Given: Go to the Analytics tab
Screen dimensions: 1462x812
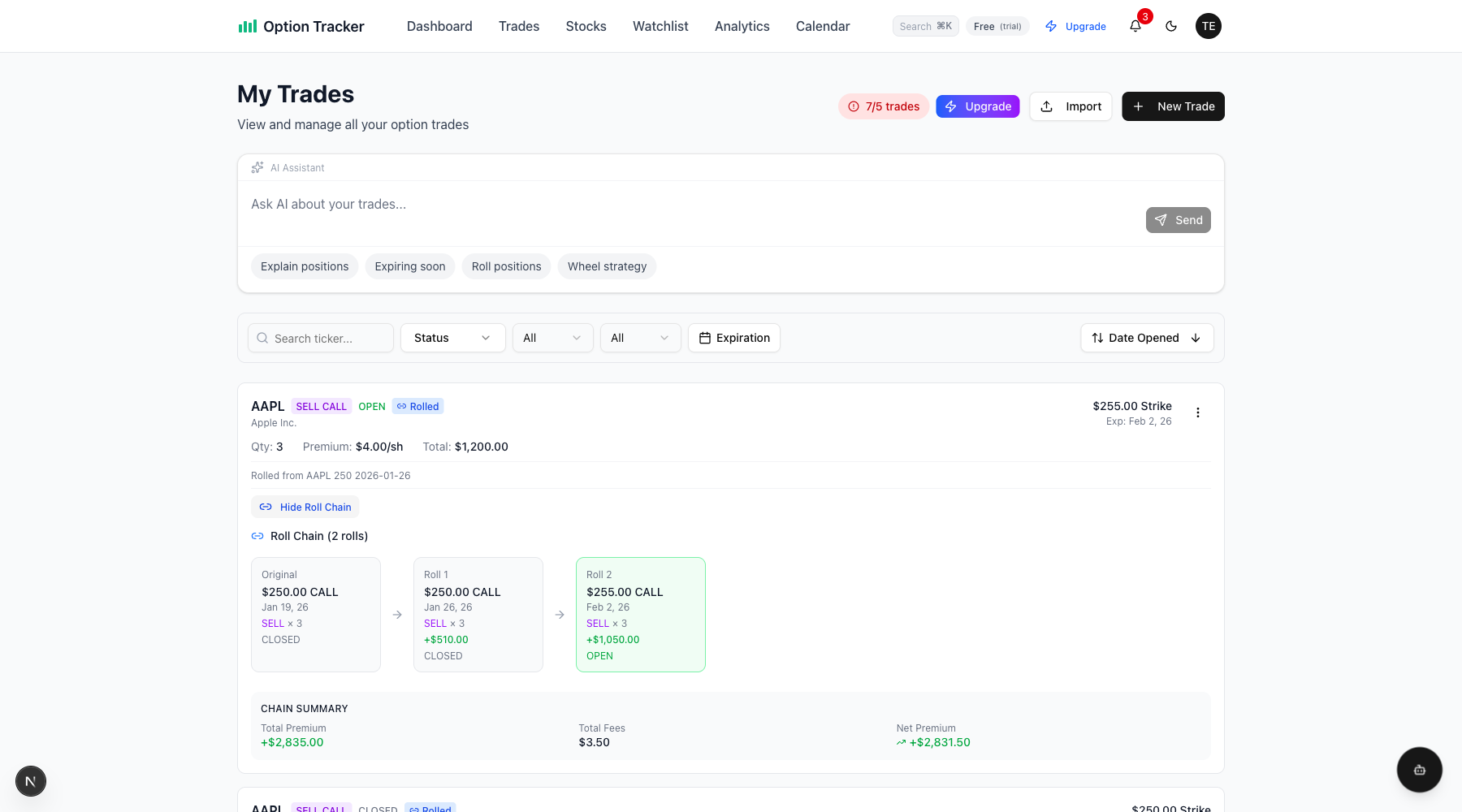Looking at the screenshot, I should (x=742, y=26).
